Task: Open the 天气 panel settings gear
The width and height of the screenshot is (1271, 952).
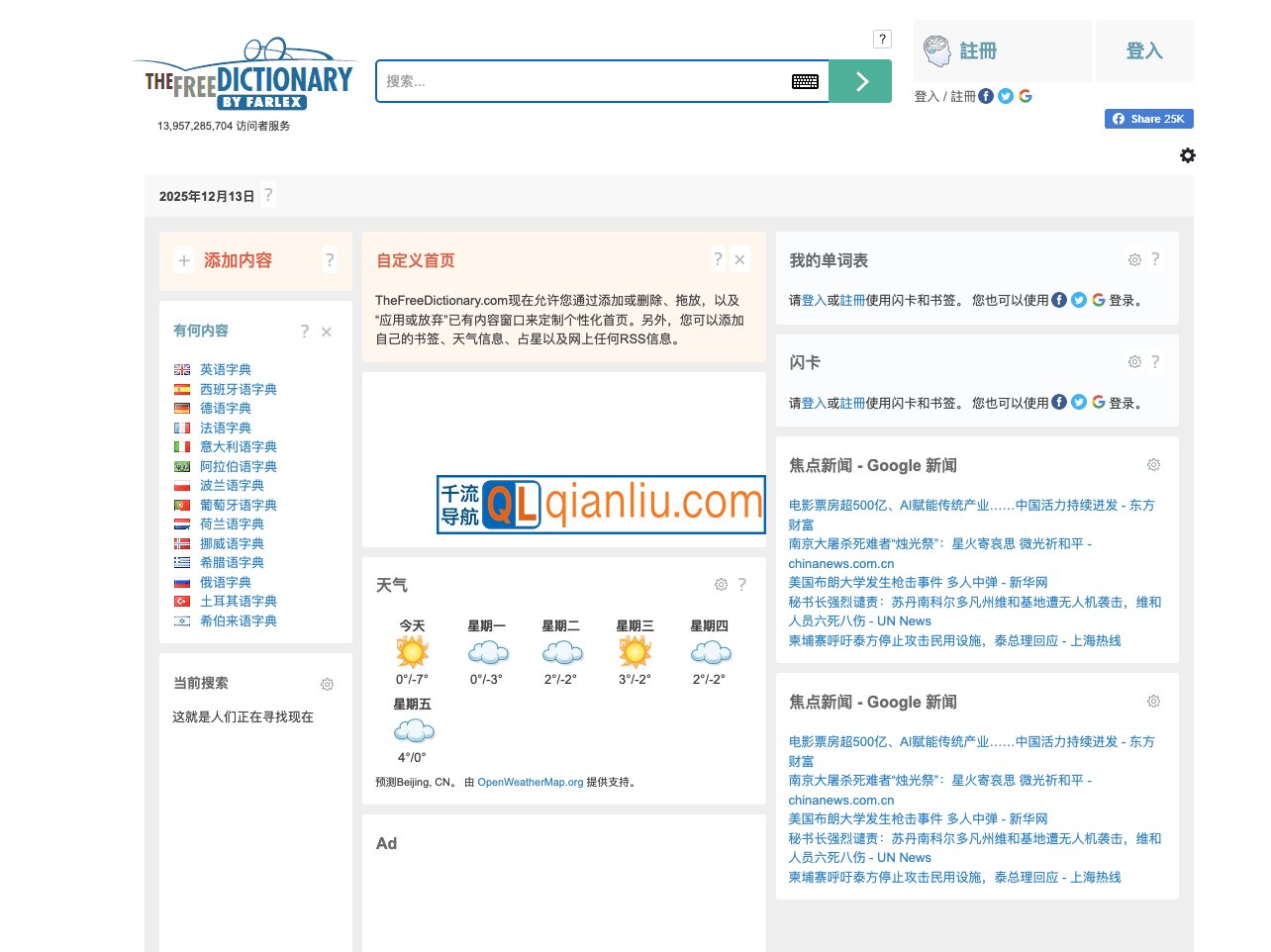Action: (x=722, y=585)
